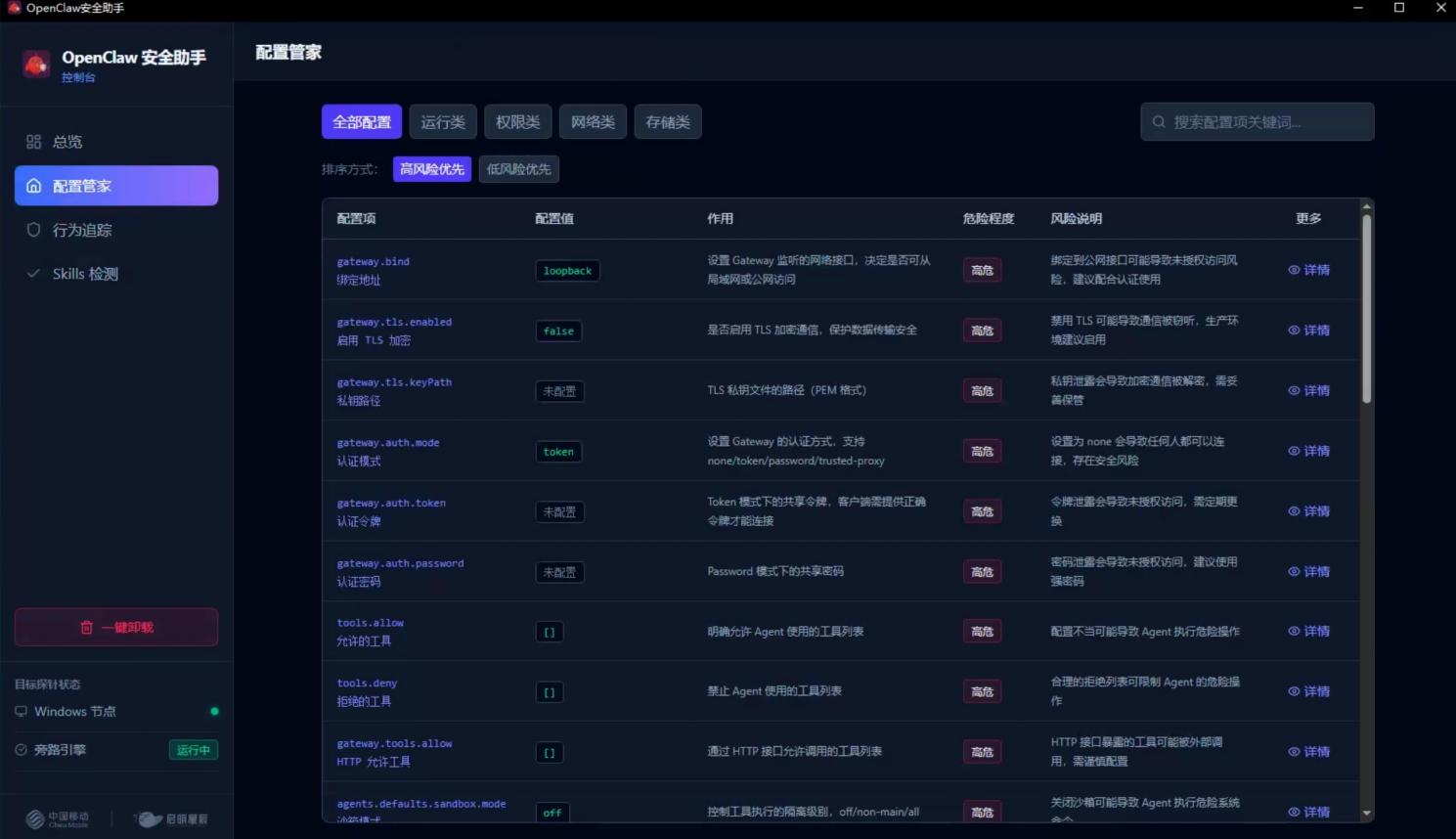This screenshot has width=1456, height=839.
Task: Open details for tools.allow entry
Action: pos(1308,632)
